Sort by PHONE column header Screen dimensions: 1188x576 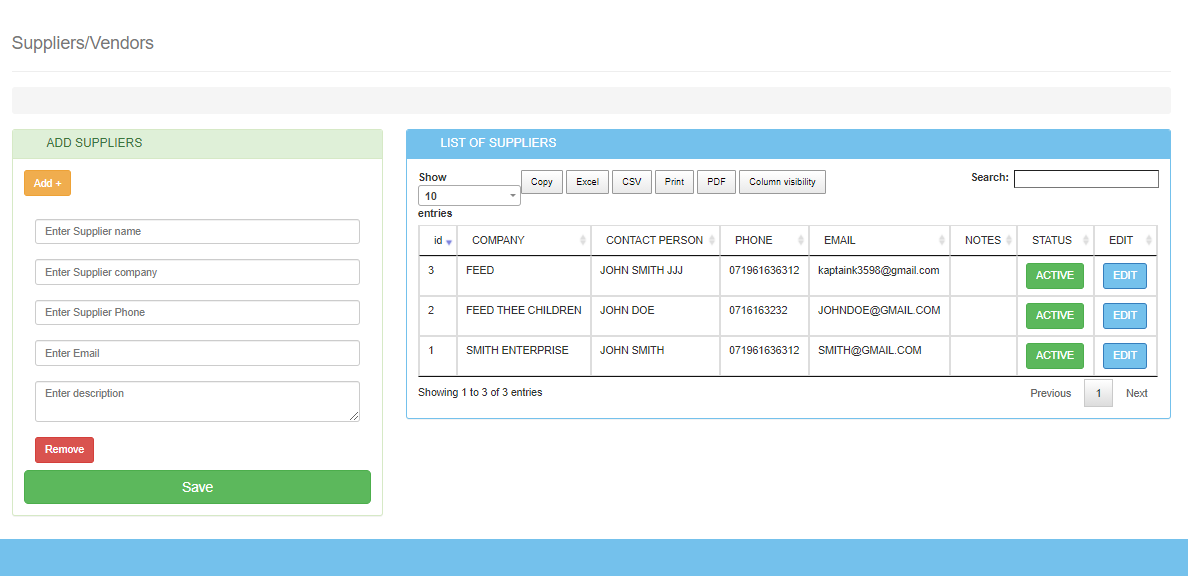[x=753, y=240]
